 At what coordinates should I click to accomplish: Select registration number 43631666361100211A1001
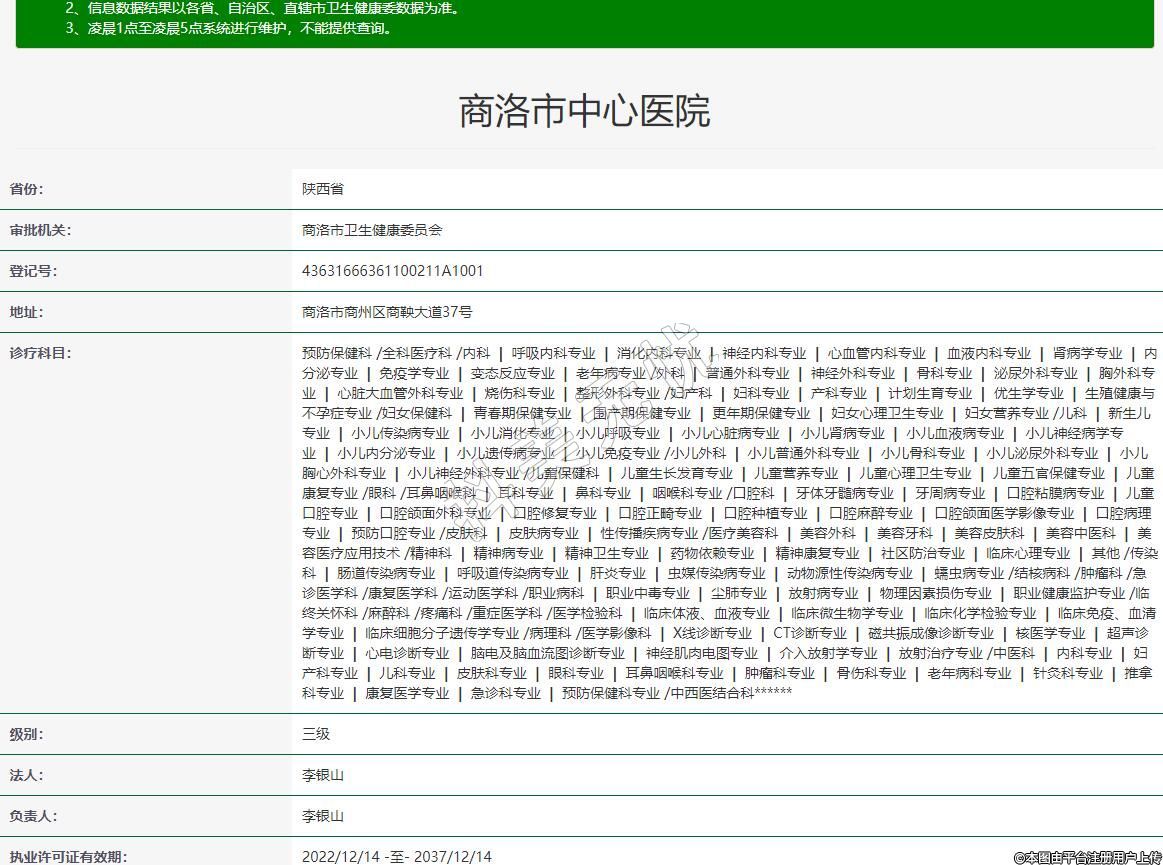tap(392, 271)
